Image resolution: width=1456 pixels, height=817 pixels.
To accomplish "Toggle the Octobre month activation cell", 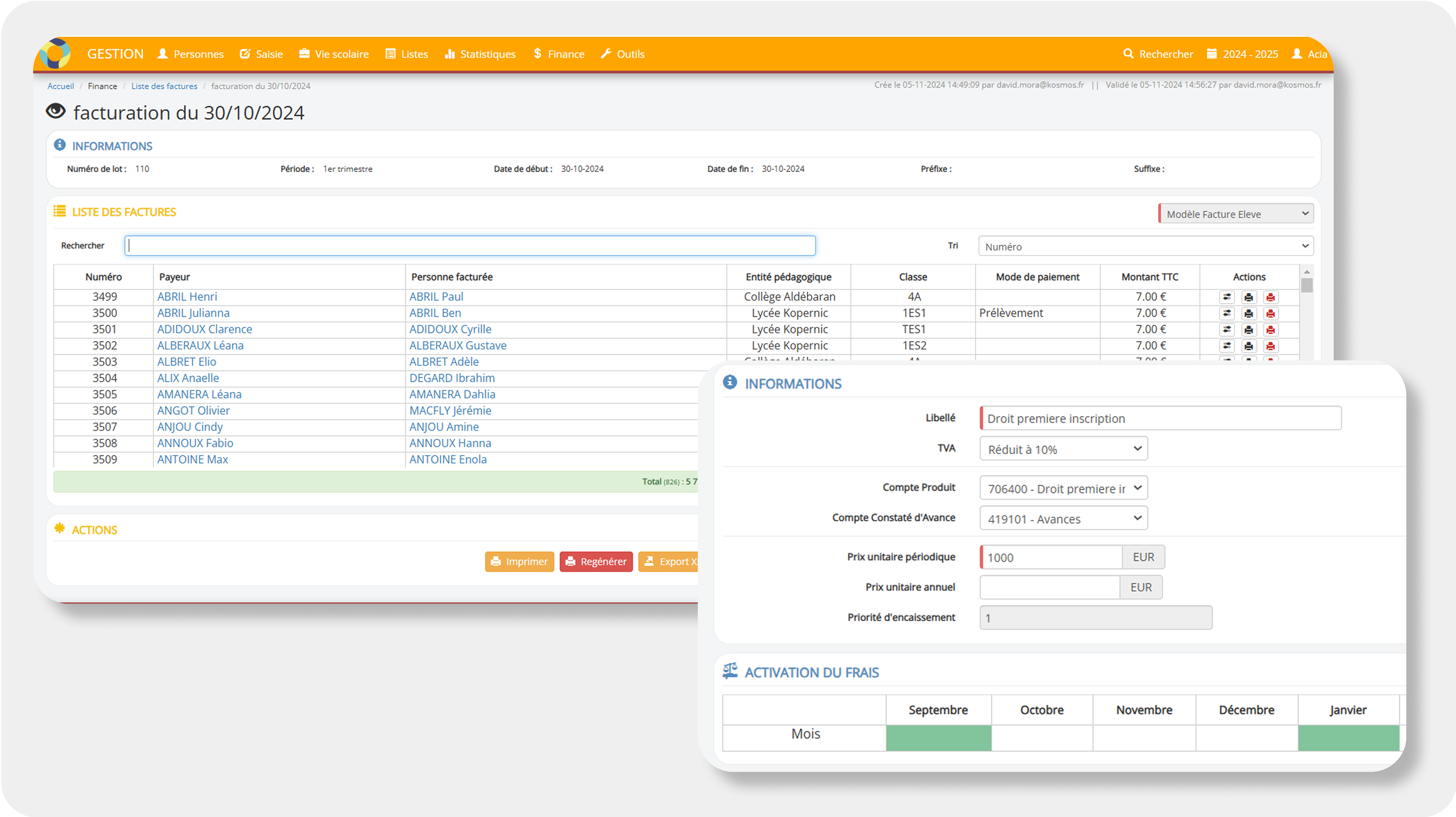I will point(1042,738).
